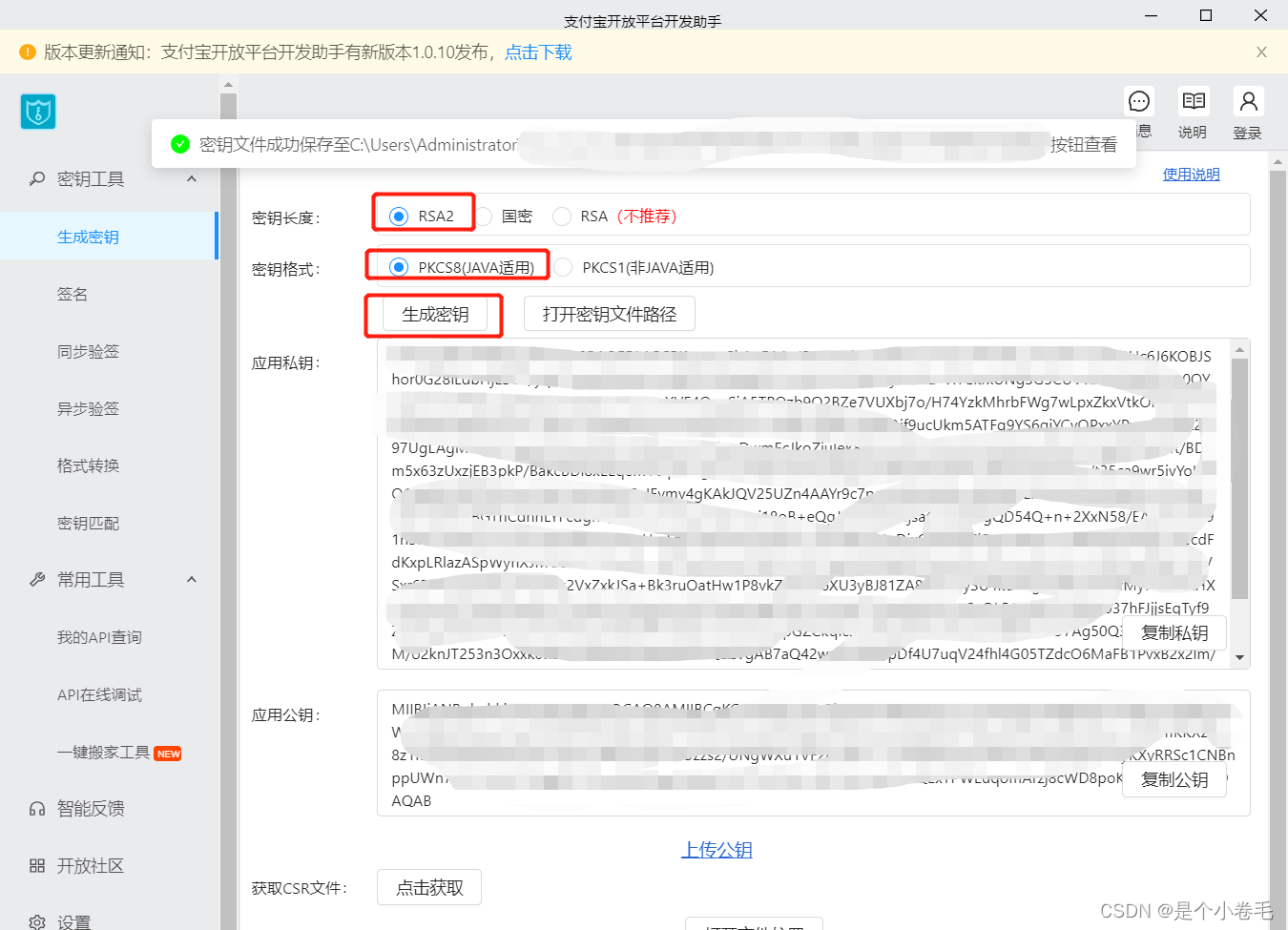The image size is (1288, 930).
Task: Open the 生成密钥 sidebar item
Action: (109, 237)
